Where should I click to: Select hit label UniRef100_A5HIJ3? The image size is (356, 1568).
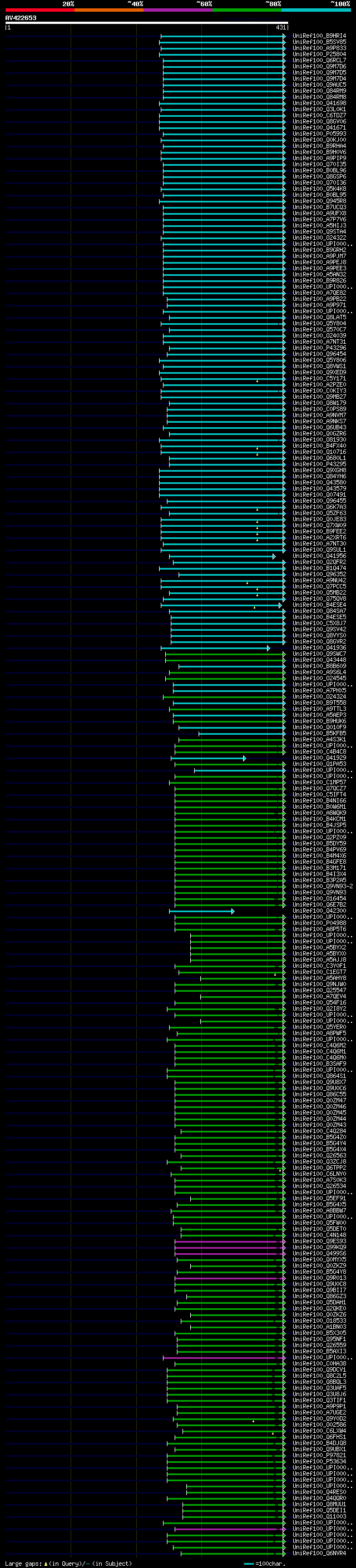click(319, 226)
